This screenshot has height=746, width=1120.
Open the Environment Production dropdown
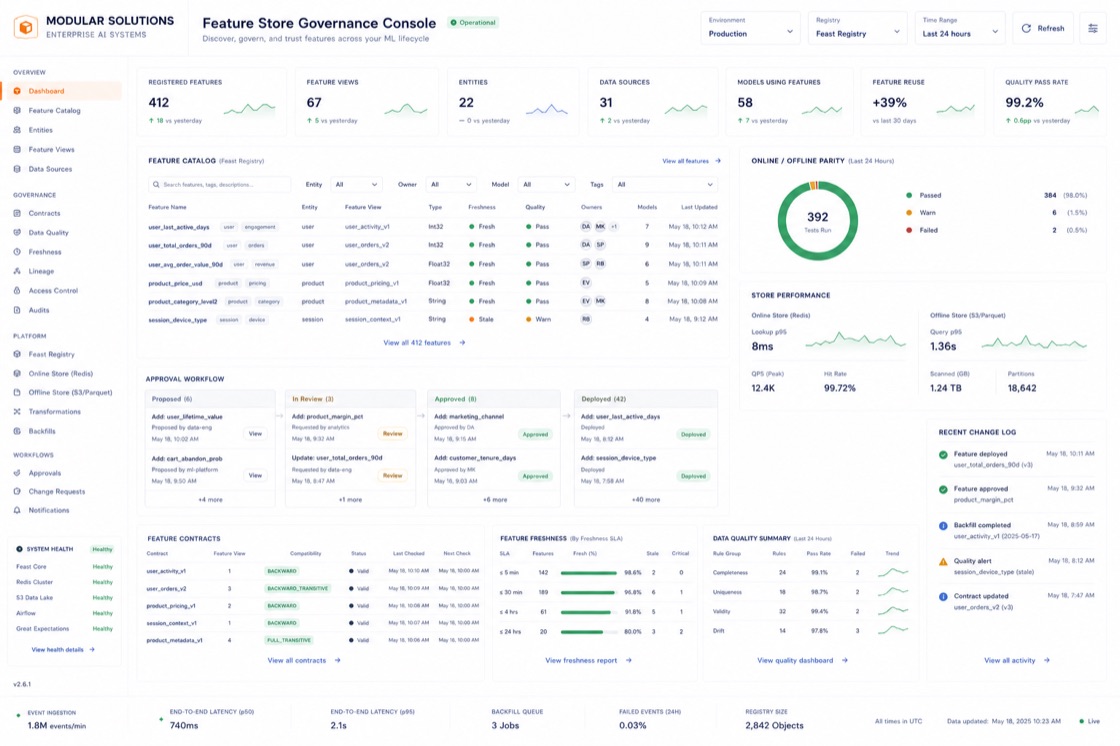click(750, 29)
